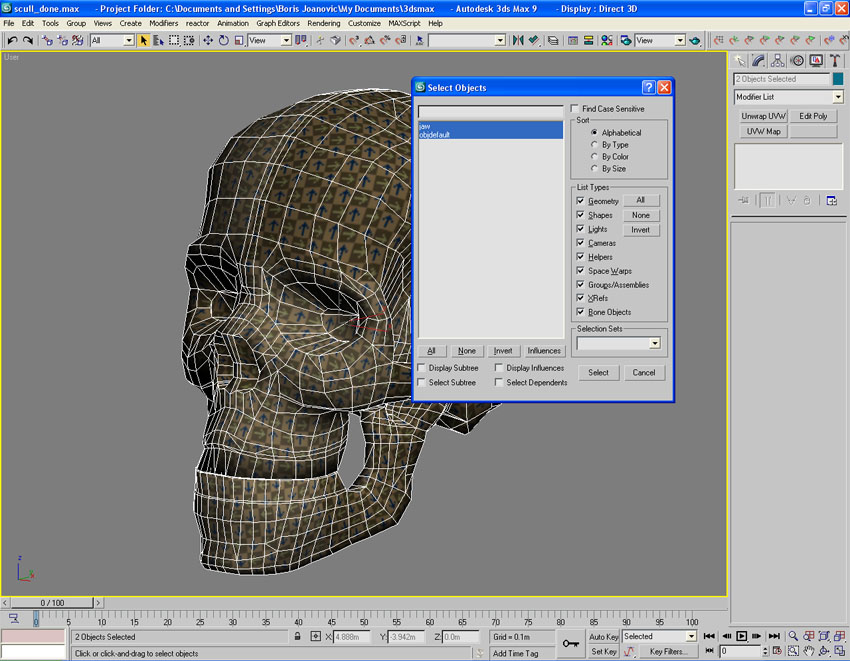
Task: Enable the Display Subtree checkbox
Action: (x=421, y=368)
